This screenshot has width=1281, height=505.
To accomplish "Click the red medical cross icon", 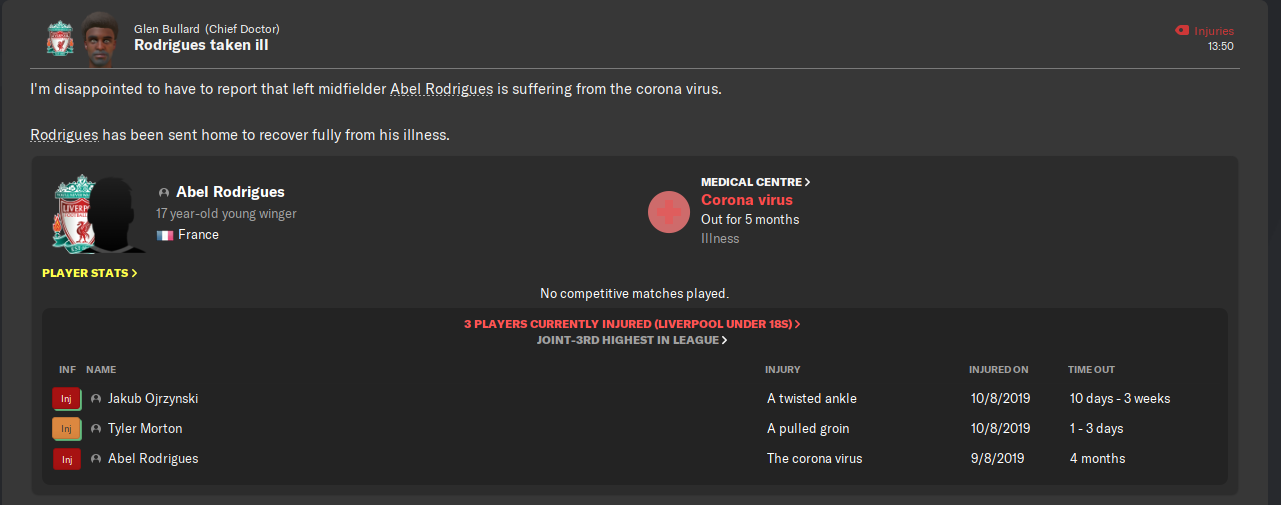I will [669, 212].
